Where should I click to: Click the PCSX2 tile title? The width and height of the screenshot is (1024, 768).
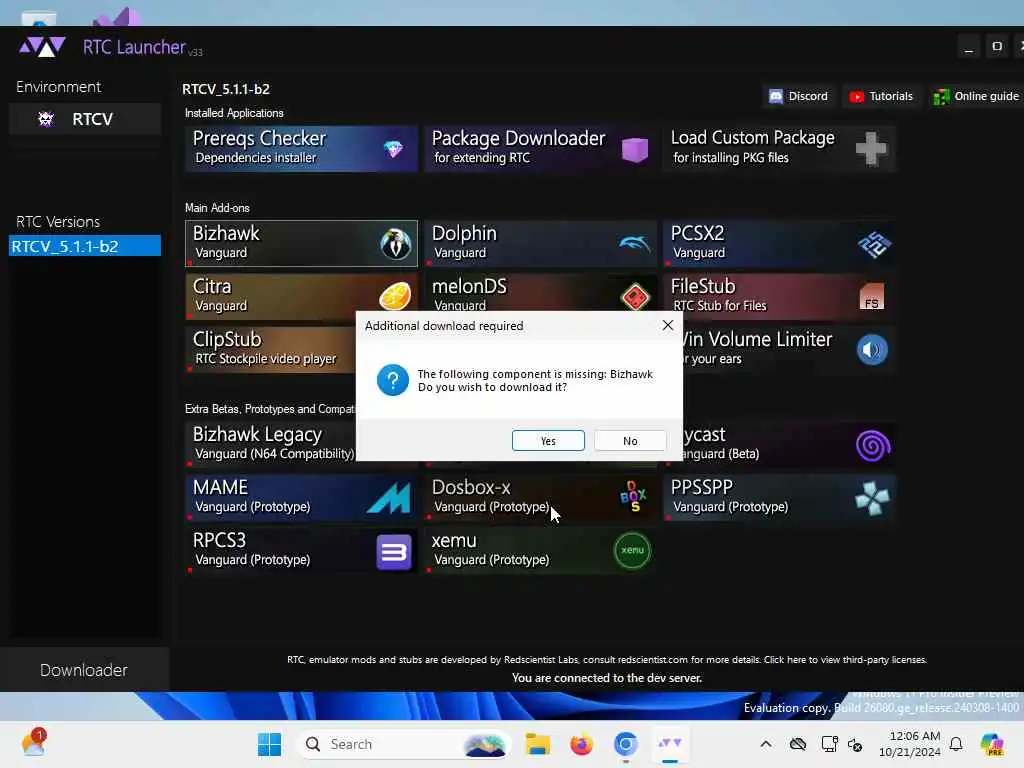coord(697,233)
